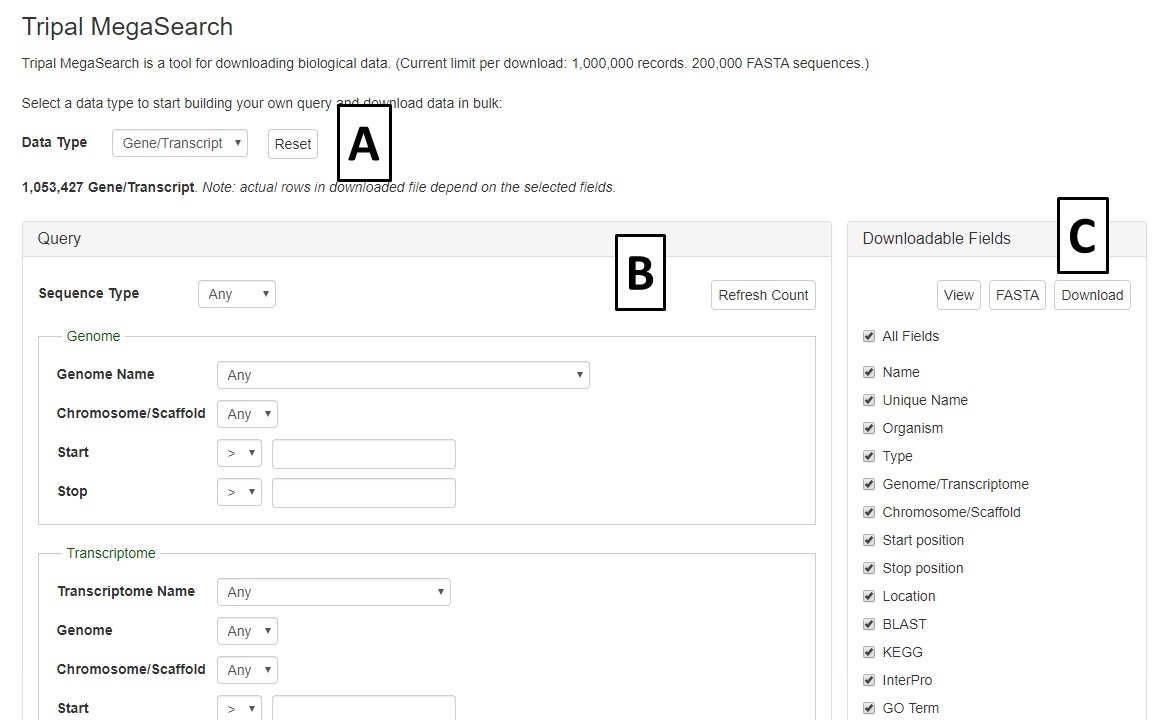Viewport: 1170px width, 720px height.
Task: Open the Transcriptome Start operator dropdown
Action: point(240,708)
